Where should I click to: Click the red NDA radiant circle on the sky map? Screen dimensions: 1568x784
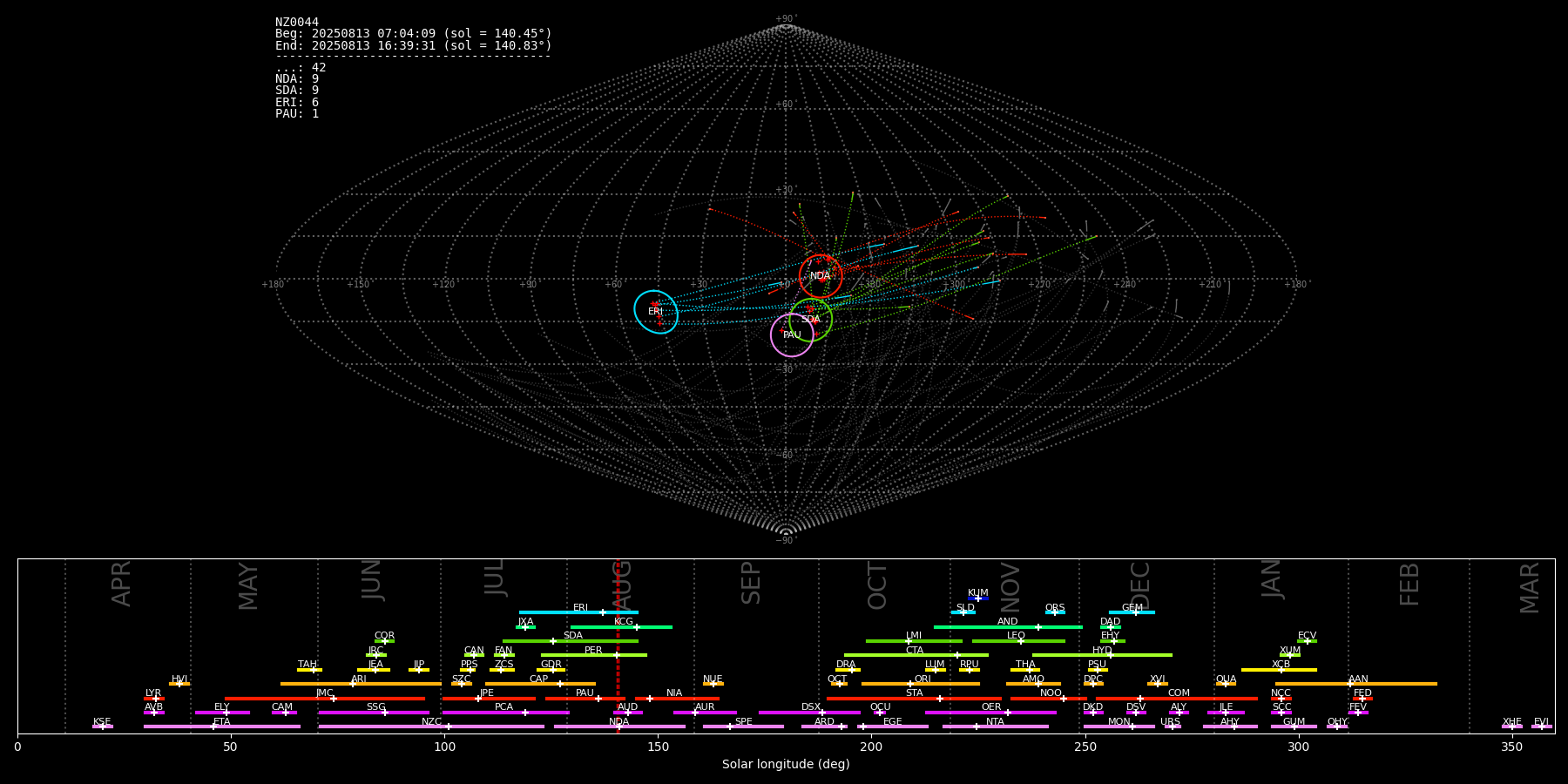[821, 276]
